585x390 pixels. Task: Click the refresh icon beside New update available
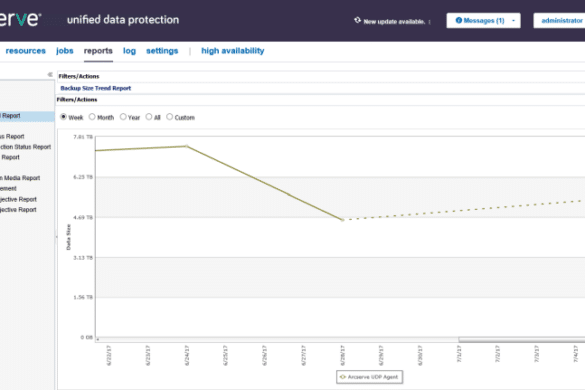click(x=357, y=20)
